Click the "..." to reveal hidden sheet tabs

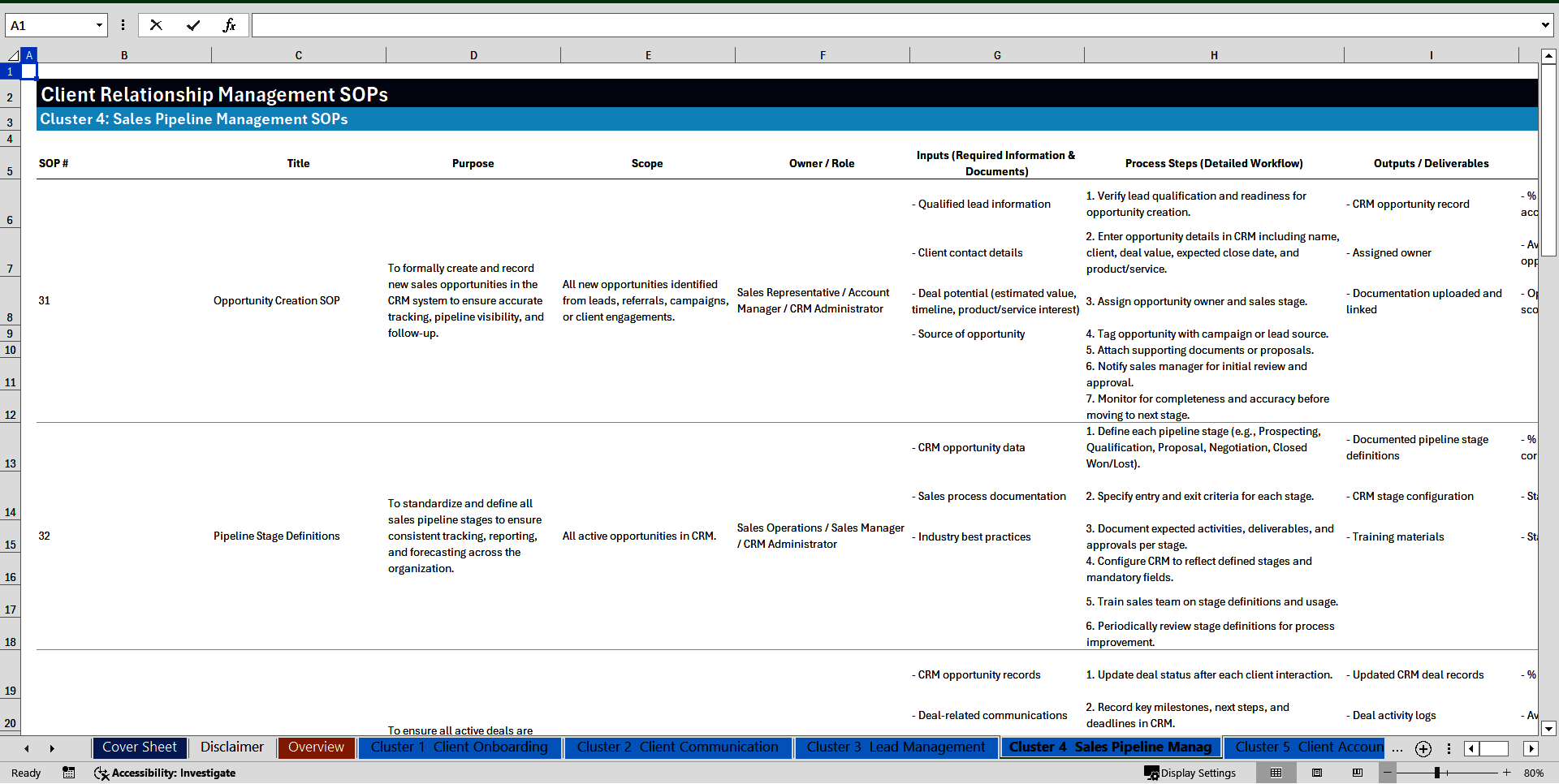[1397, 750]
